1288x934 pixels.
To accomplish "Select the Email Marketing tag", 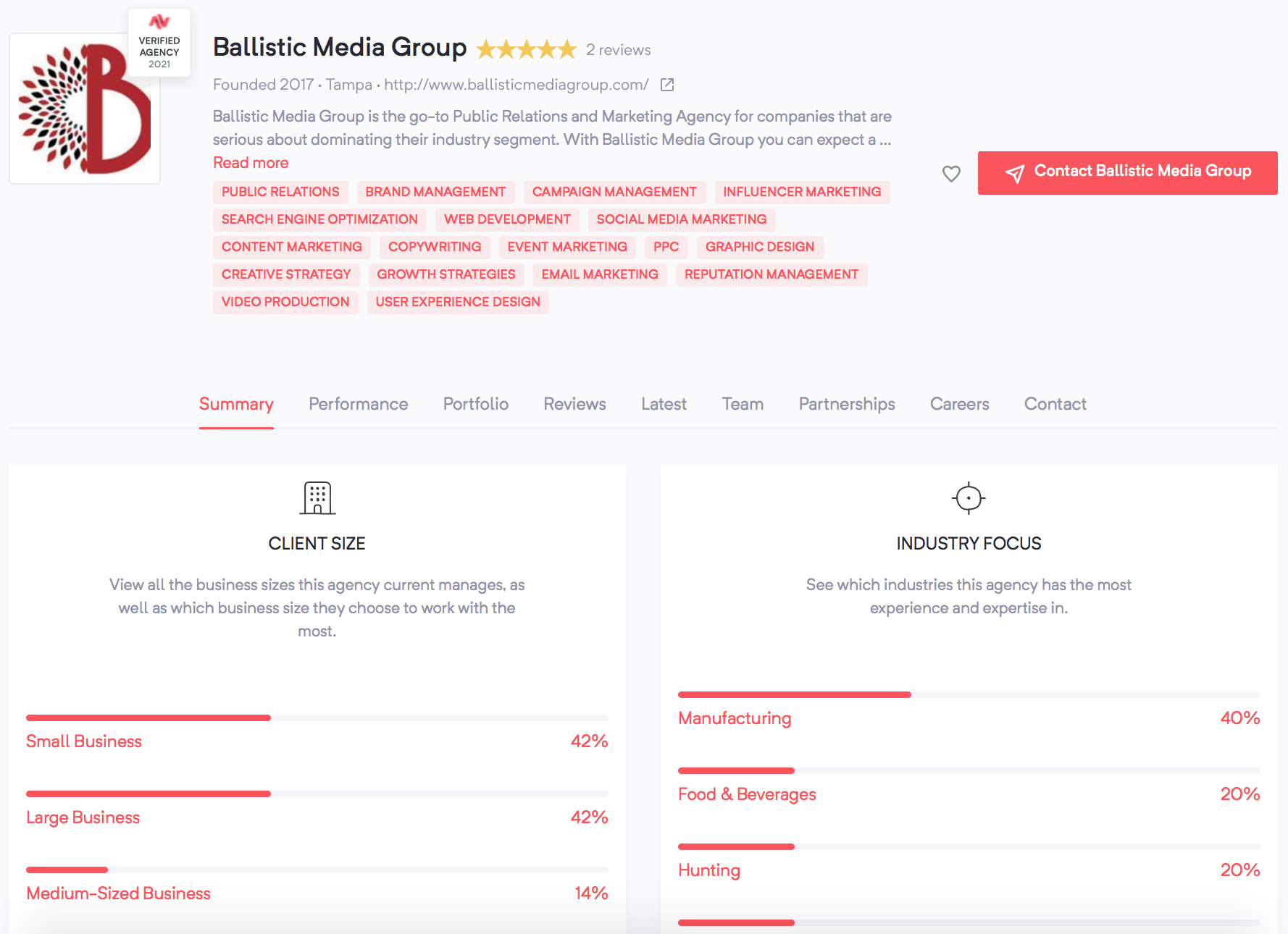I will (600, 274).
